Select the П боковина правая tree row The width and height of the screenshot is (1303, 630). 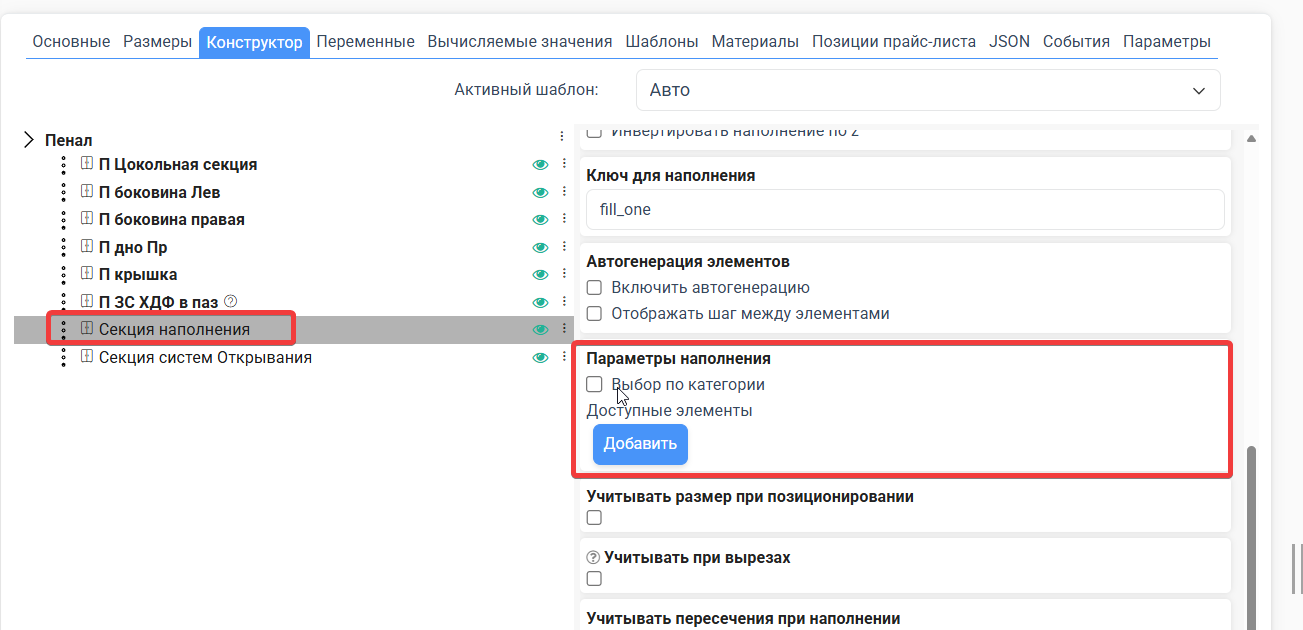[294, 219]
